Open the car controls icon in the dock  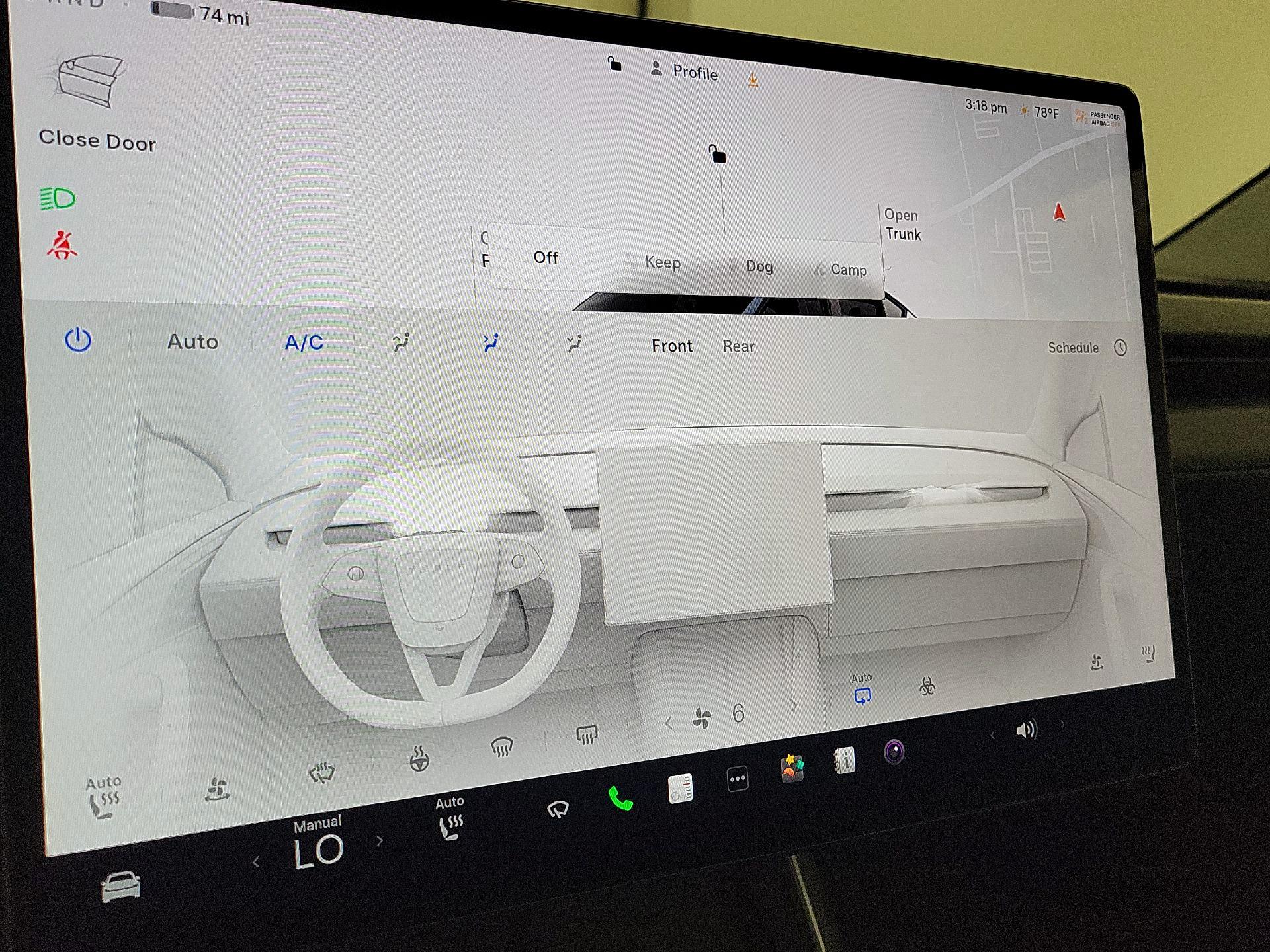(120, 887)
